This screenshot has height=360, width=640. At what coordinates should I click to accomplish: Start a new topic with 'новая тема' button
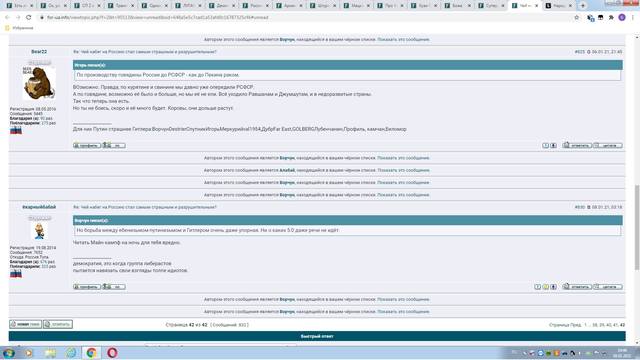pos(25,324)
